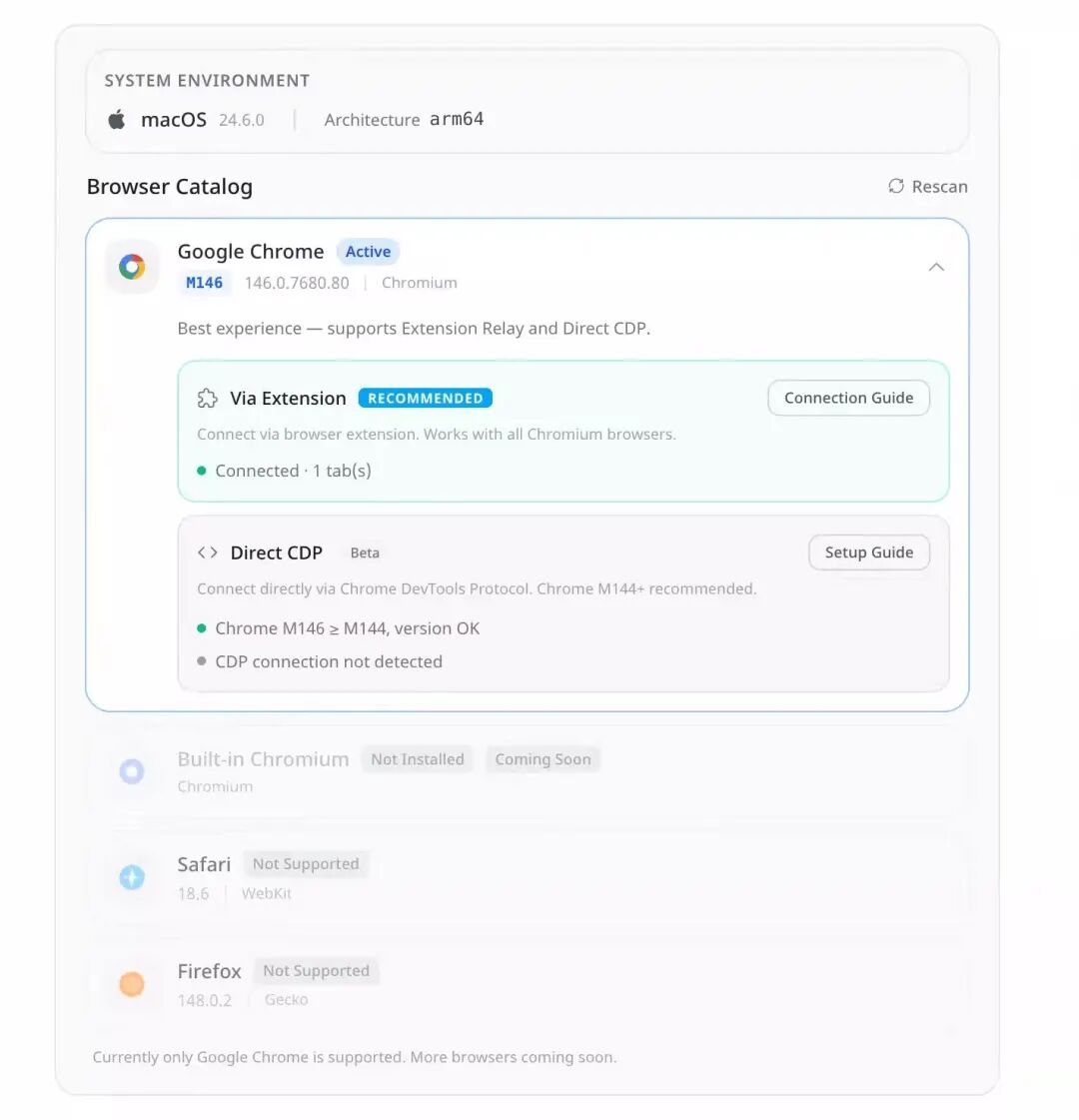The image size is (1079, 1120).
Task: Click the Firefox browser icon
Action: point(132,984)
